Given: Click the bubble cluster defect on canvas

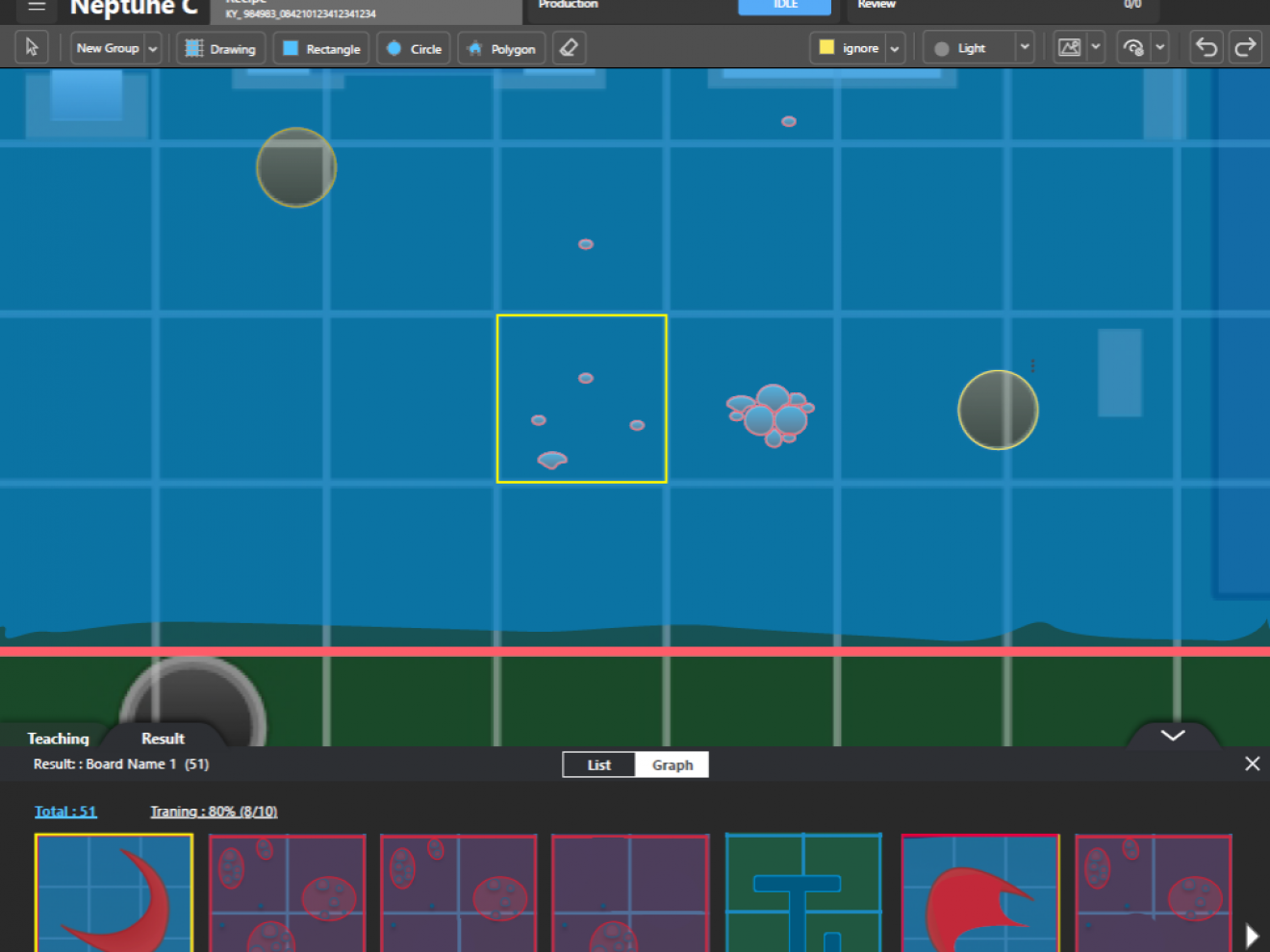Looking at the screenshot, I should [771, 414].
